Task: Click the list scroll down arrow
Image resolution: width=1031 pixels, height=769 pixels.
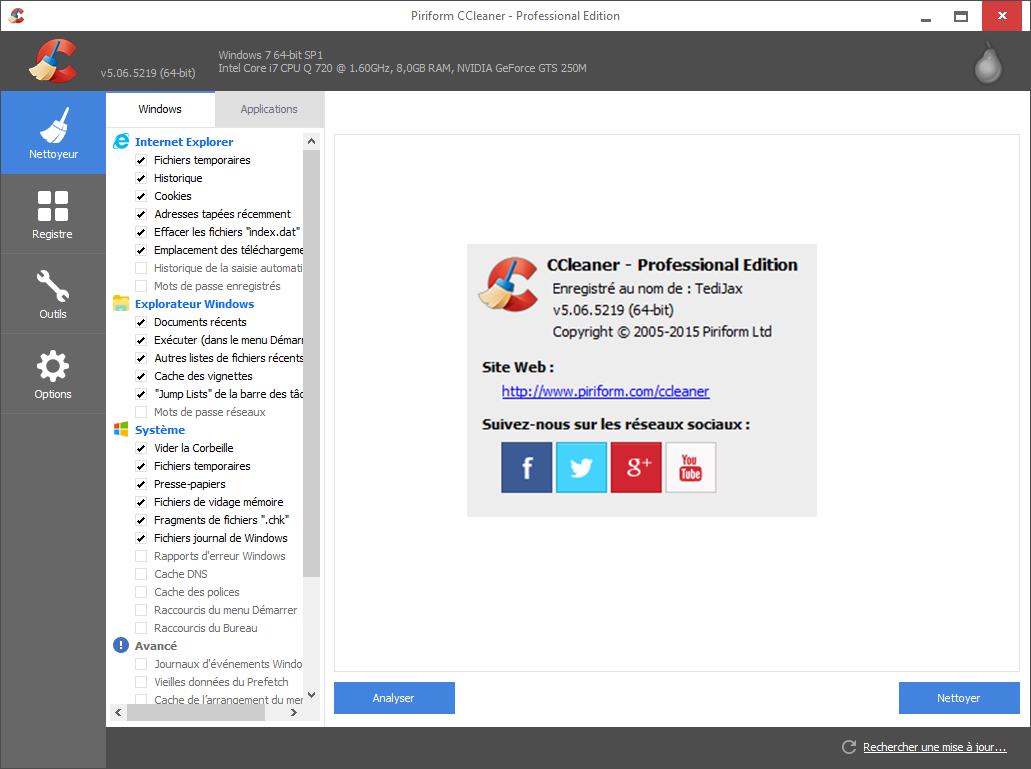Action: 312,695
